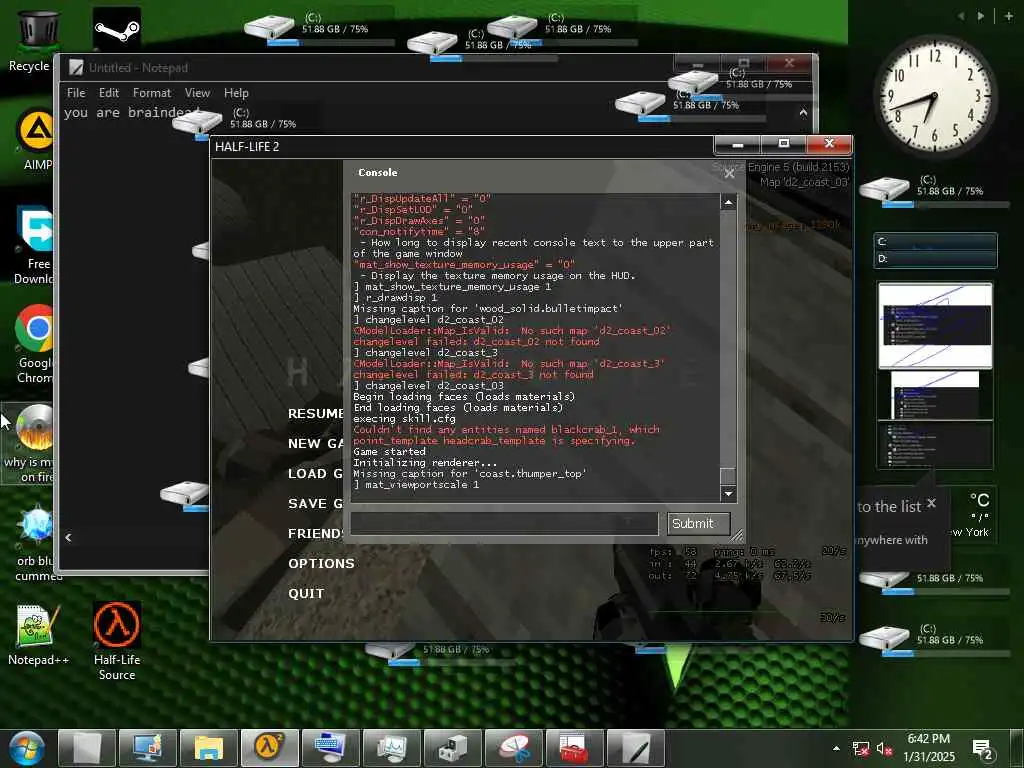
Task: Click the 'mat_viewportscale 1' console line
Action: [416, 485]
